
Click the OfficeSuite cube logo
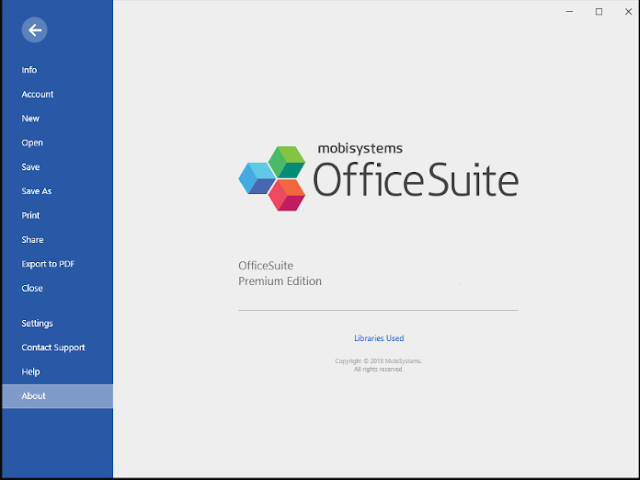point(272,178)
